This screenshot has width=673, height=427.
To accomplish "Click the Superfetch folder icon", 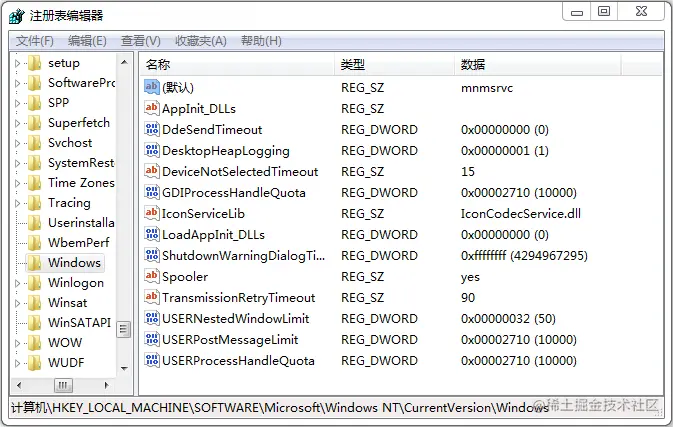I will (x=34, y=123).
